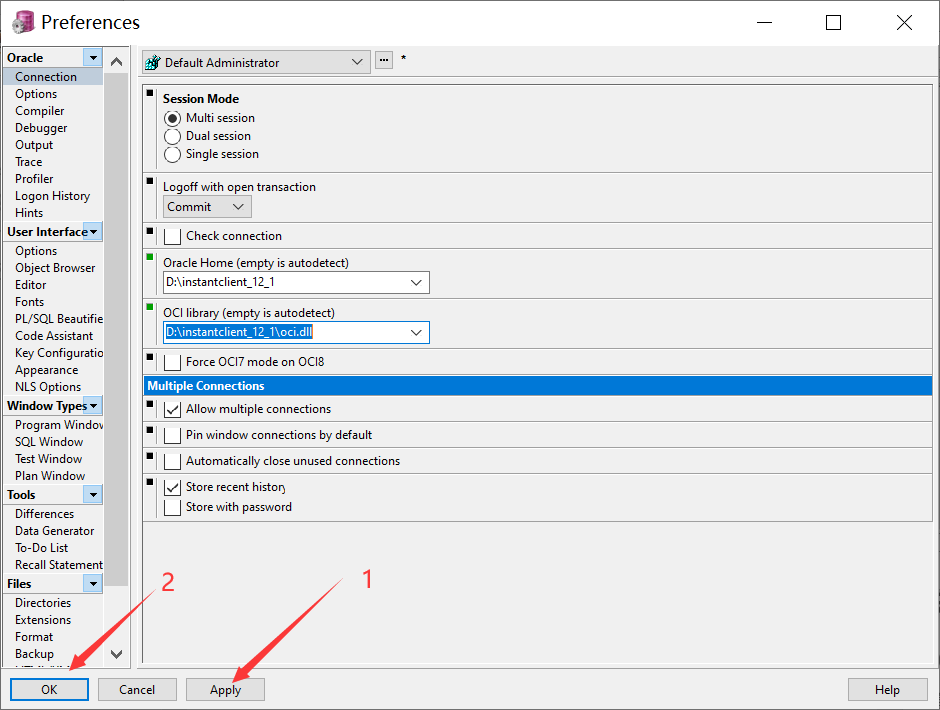
Task: Open To-Do List preferences
Action: (x=41, y=548)
